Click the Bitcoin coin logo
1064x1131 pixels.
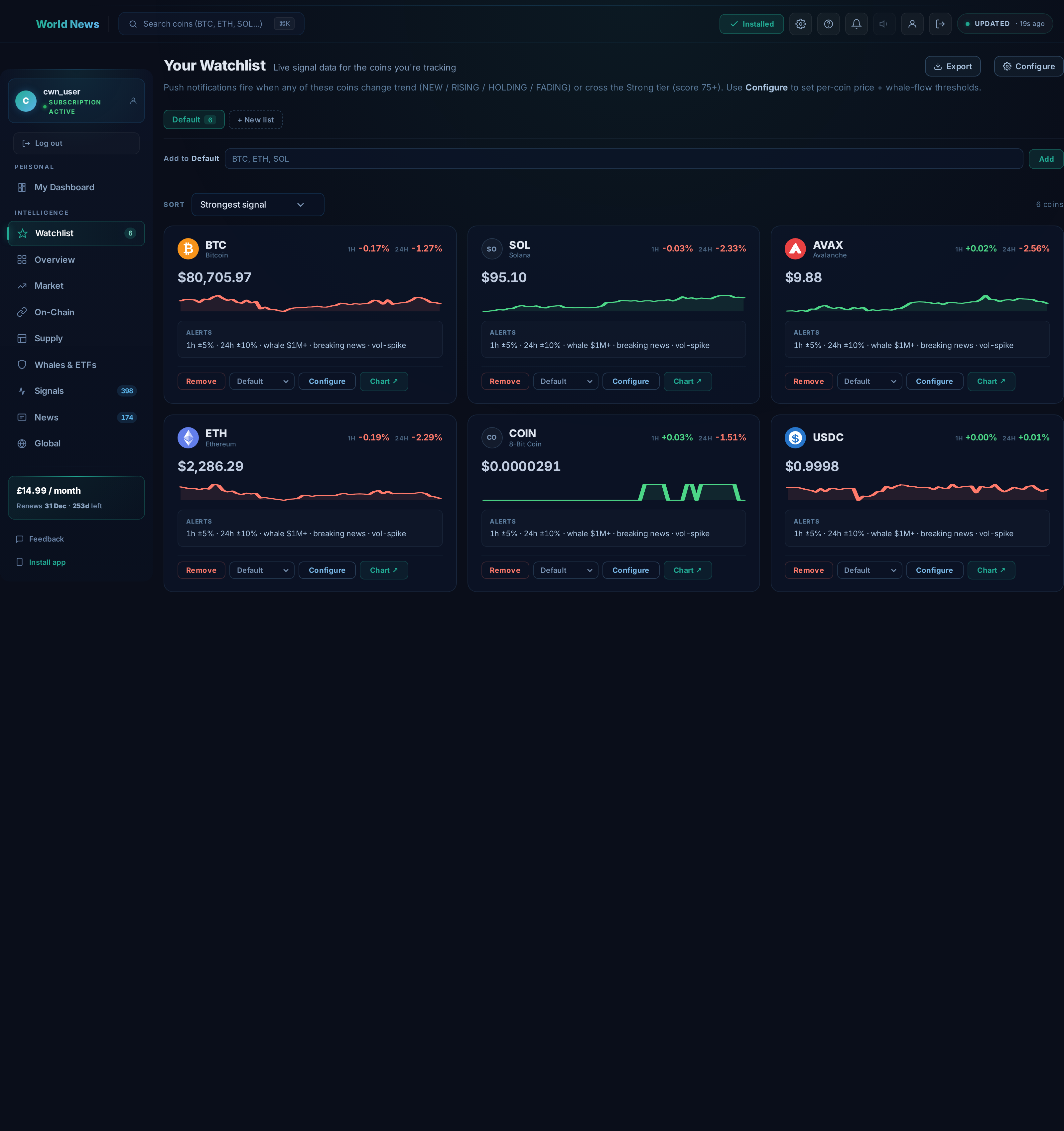pyautogui.click(x=188, y=248)
